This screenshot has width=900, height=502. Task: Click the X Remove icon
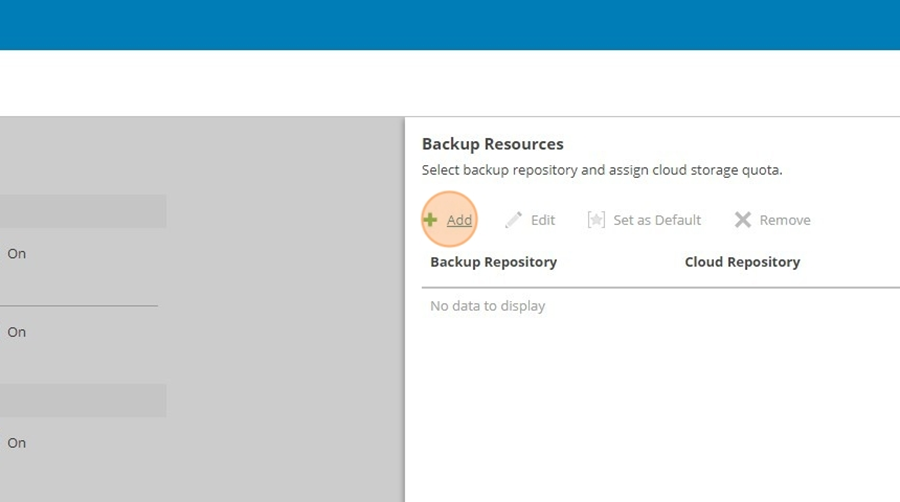(x=742, y=220)
